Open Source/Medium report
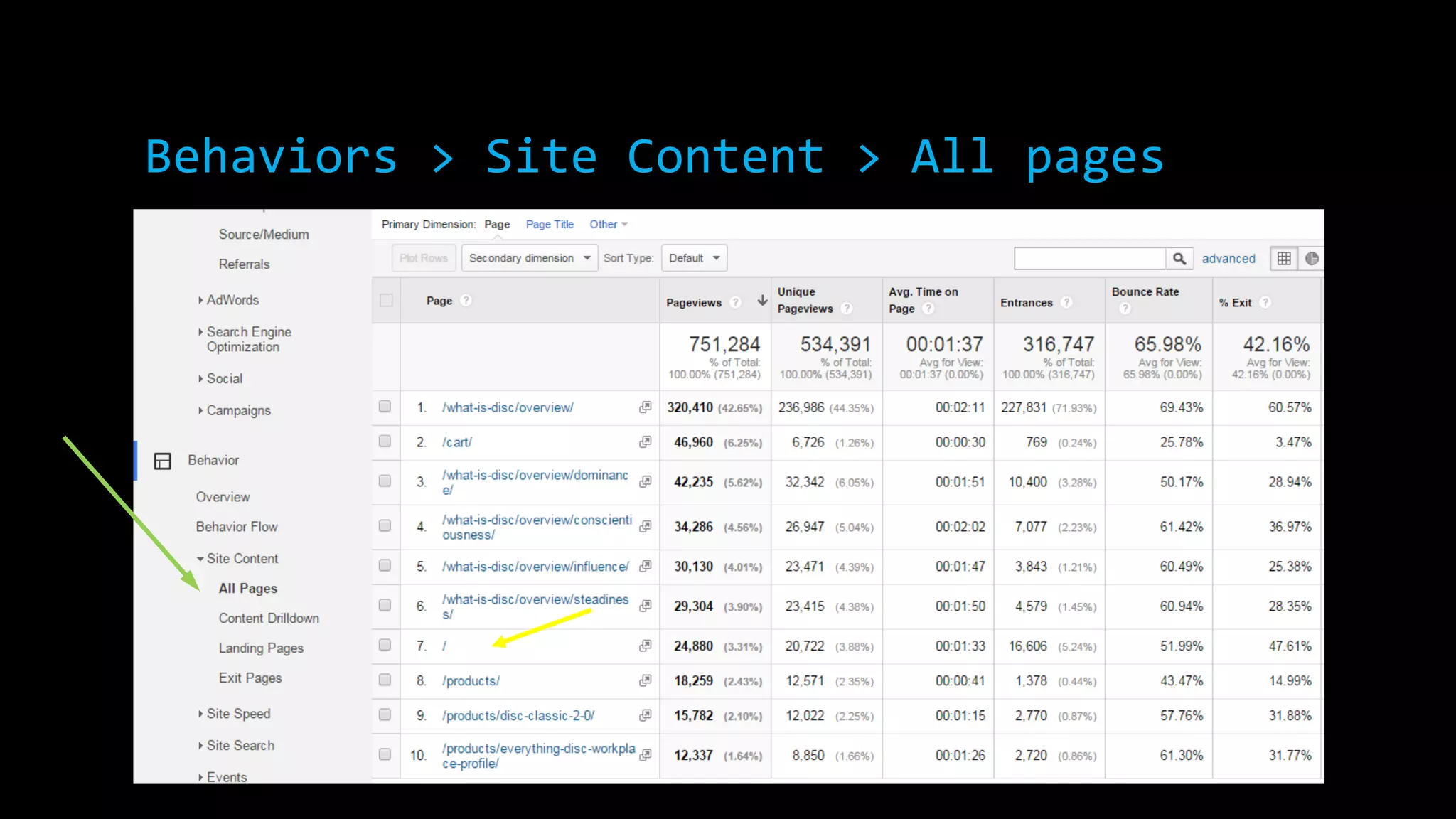Image resolution: width=1456 pixels, height=819 pixels. click(x=264, y=235)
